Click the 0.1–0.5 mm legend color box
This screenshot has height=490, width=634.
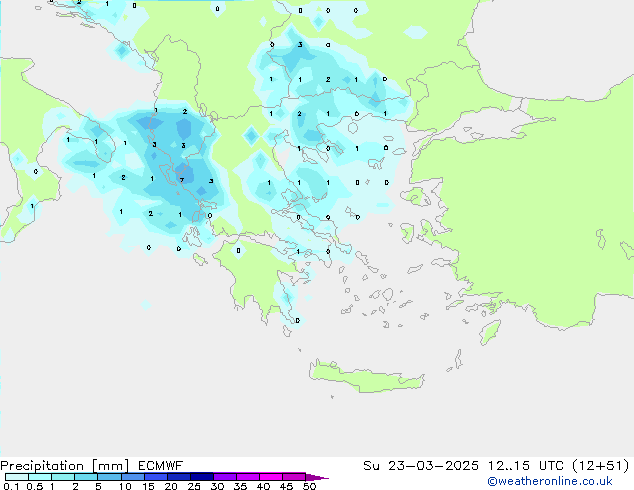click(17, 477)
